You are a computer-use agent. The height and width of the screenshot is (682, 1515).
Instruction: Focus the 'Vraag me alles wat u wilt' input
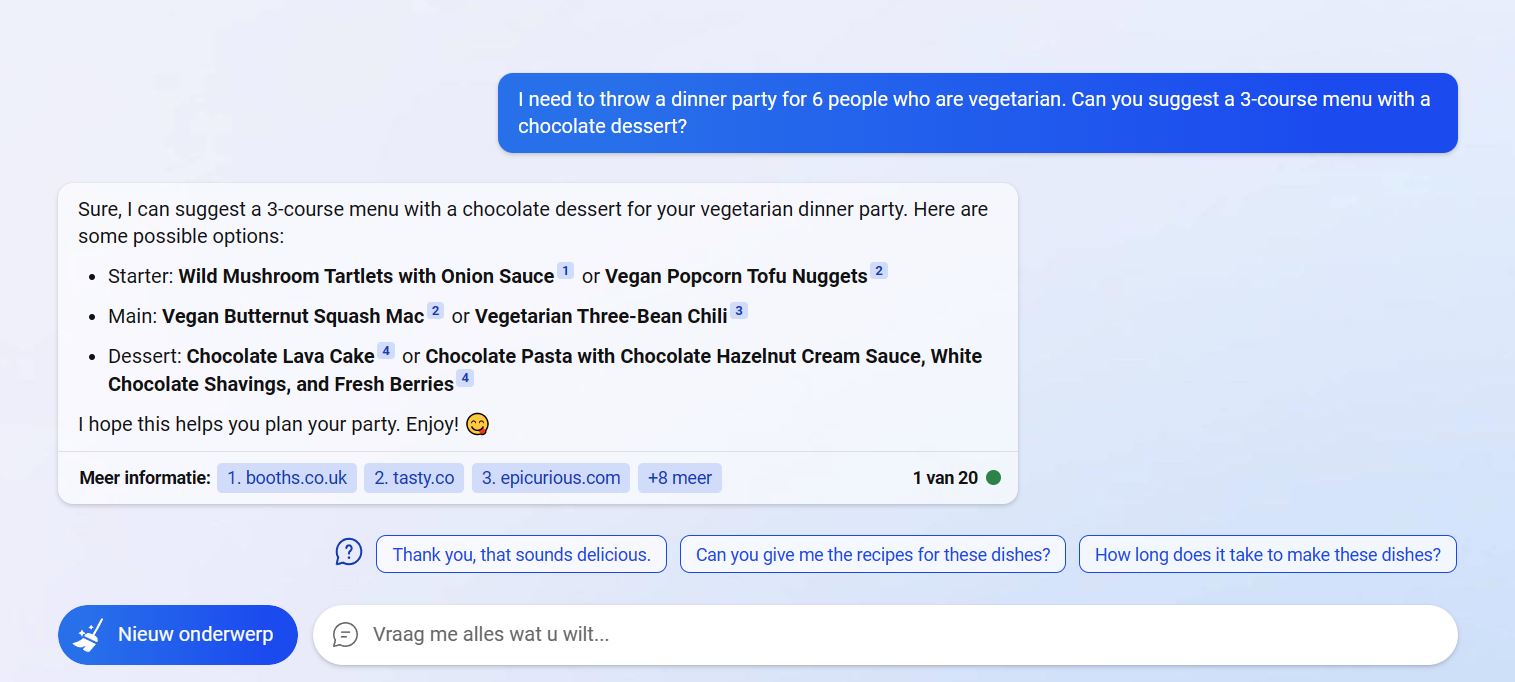pyautogui.click(x=900, y=635)
